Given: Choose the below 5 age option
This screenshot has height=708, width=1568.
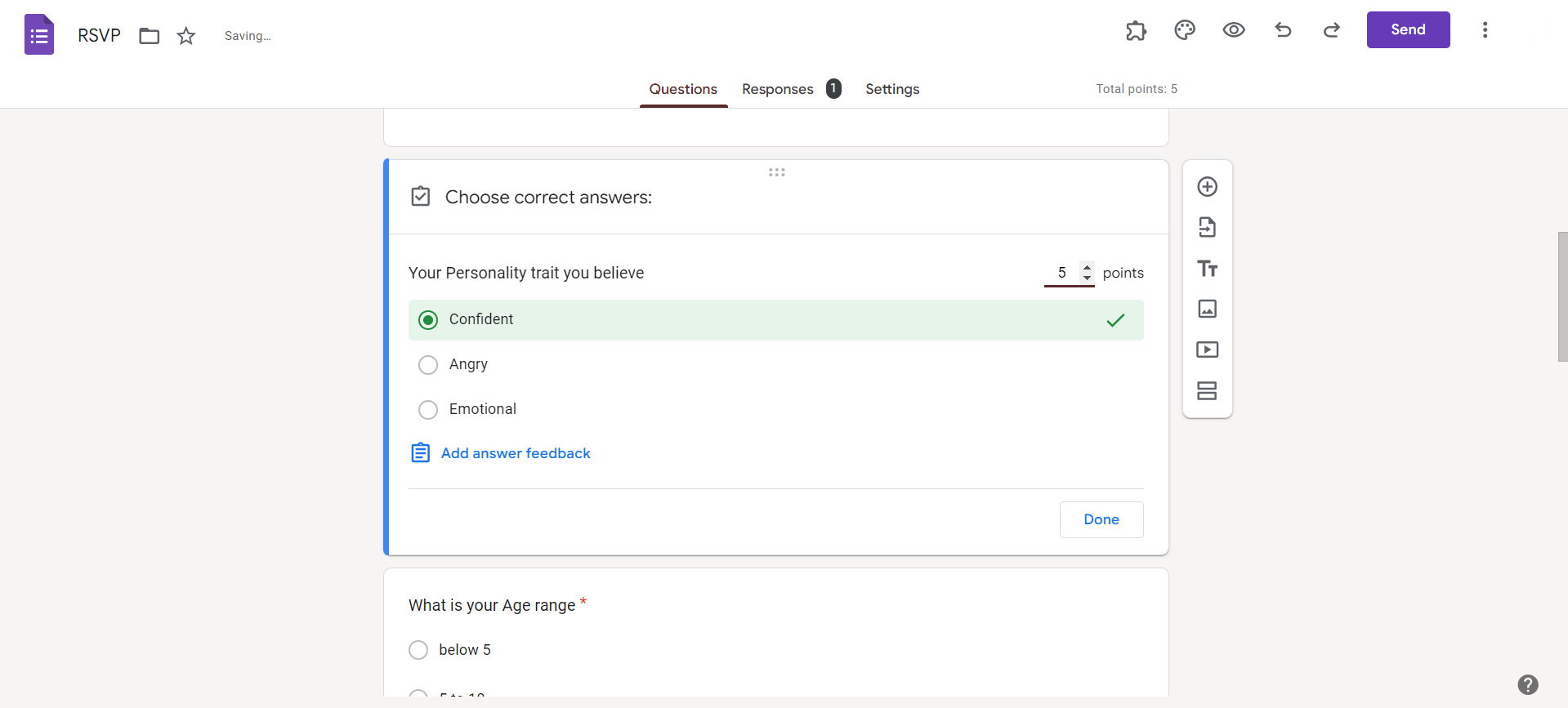Looking at the screenshot, I should [418, 650].
